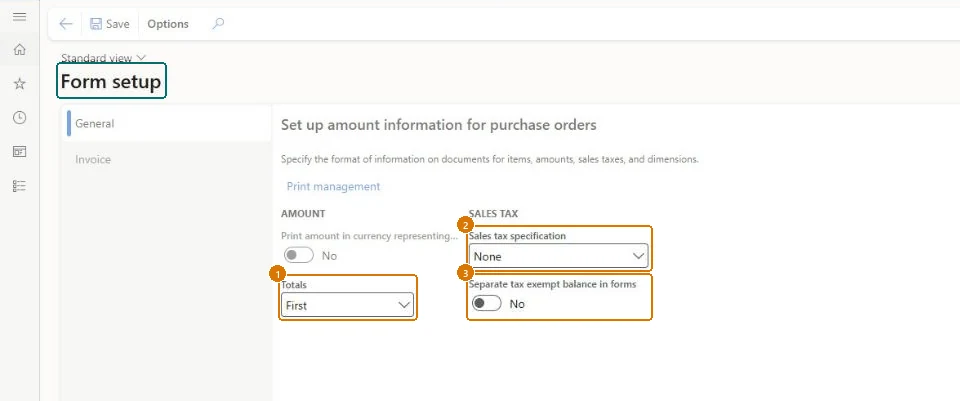Toggle Separate tax exempt balance switch
The height and width of the screenshot is (401, 960).
pyautogui.click(x=486, y=304)
